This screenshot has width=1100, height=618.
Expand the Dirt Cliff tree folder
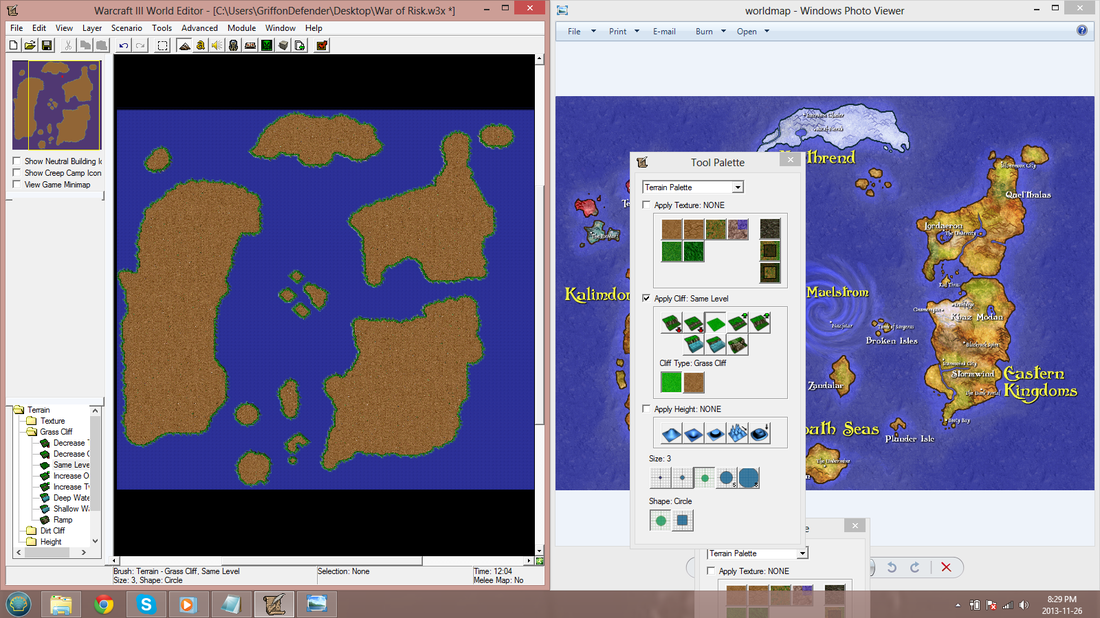pos(31,530)
